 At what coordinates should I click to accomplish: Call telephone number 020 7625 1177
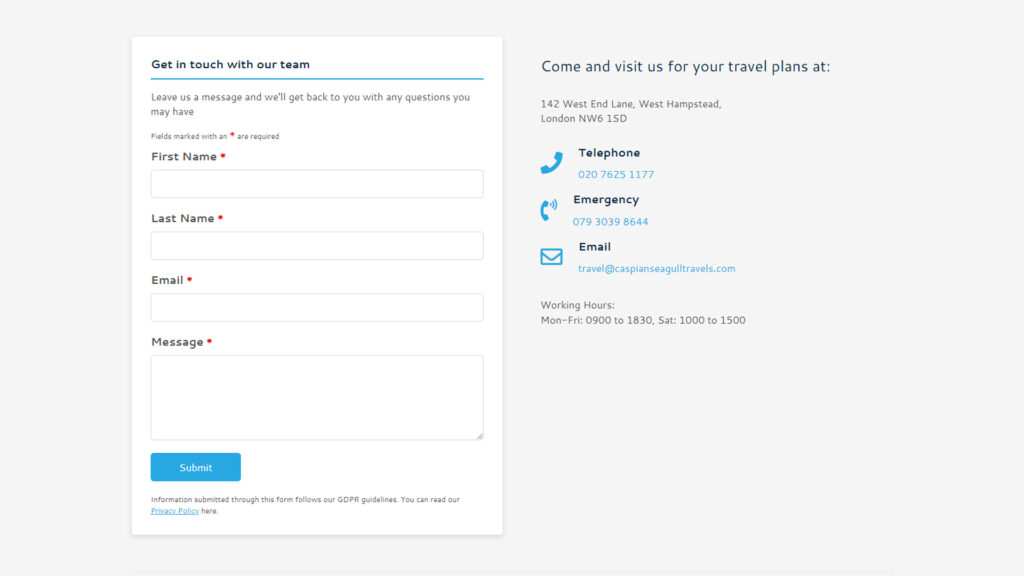click(616, 174)
